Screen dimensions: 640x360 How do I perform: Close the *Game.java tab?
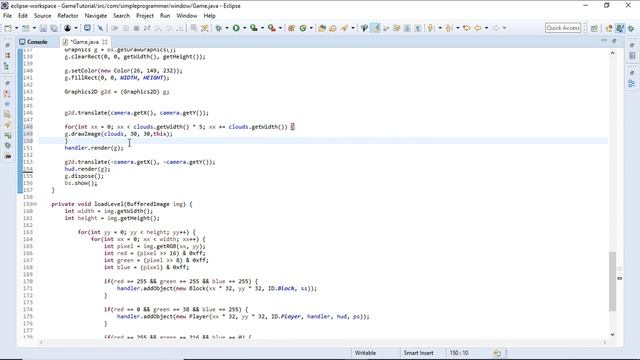[105, 42]
